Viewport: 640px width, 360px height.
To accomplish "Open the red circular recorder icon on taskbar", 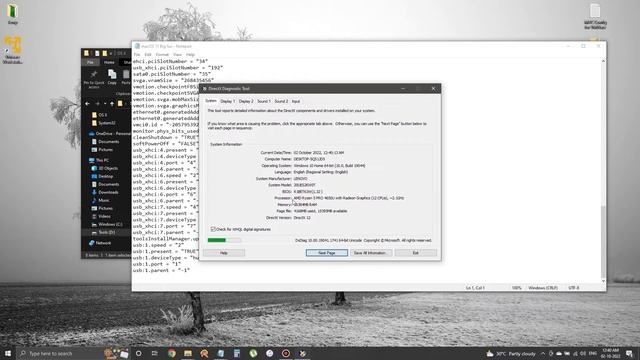I will coord(286,353).
